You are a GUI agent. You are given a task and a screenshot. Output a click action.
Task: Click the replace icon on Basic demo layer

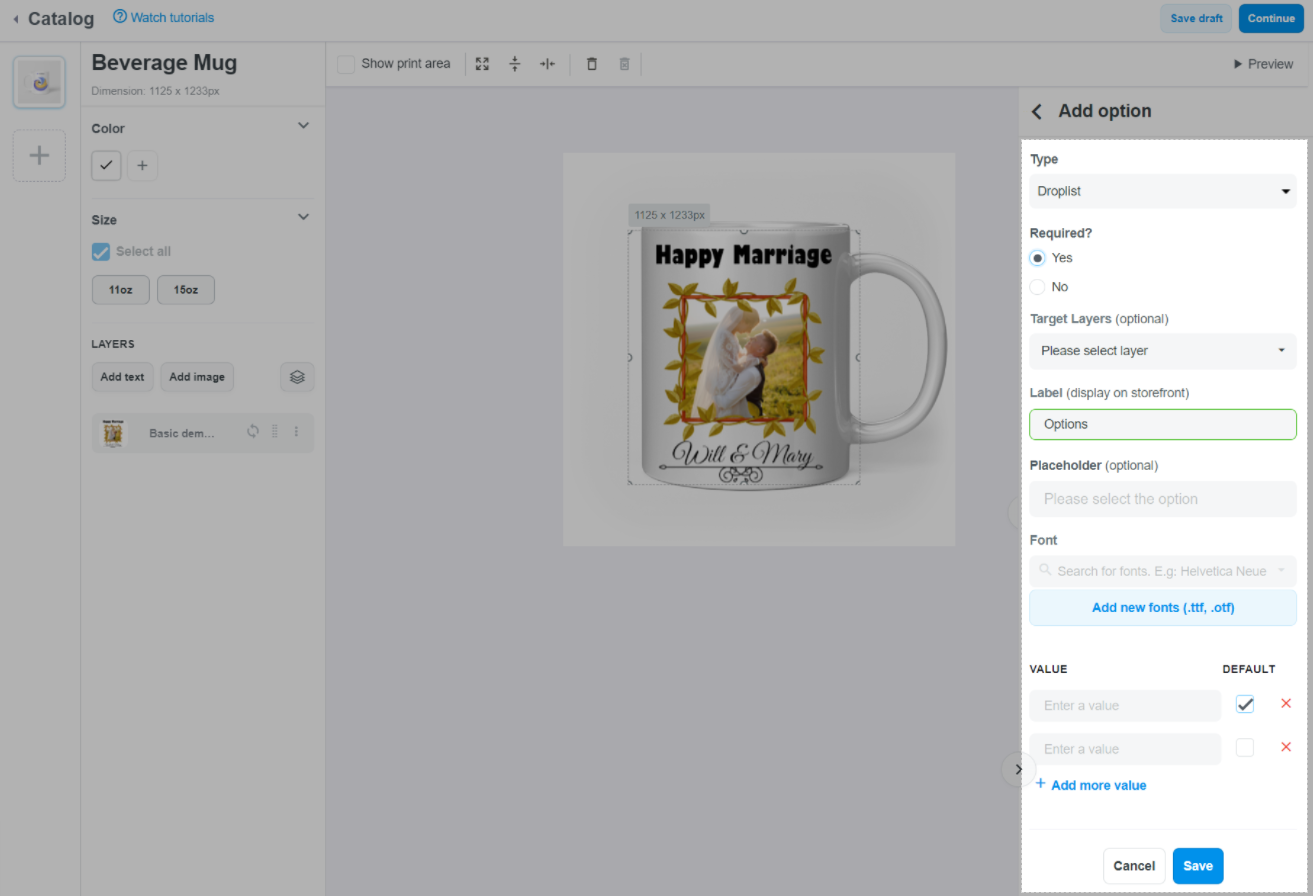click(x=253, y=432)
